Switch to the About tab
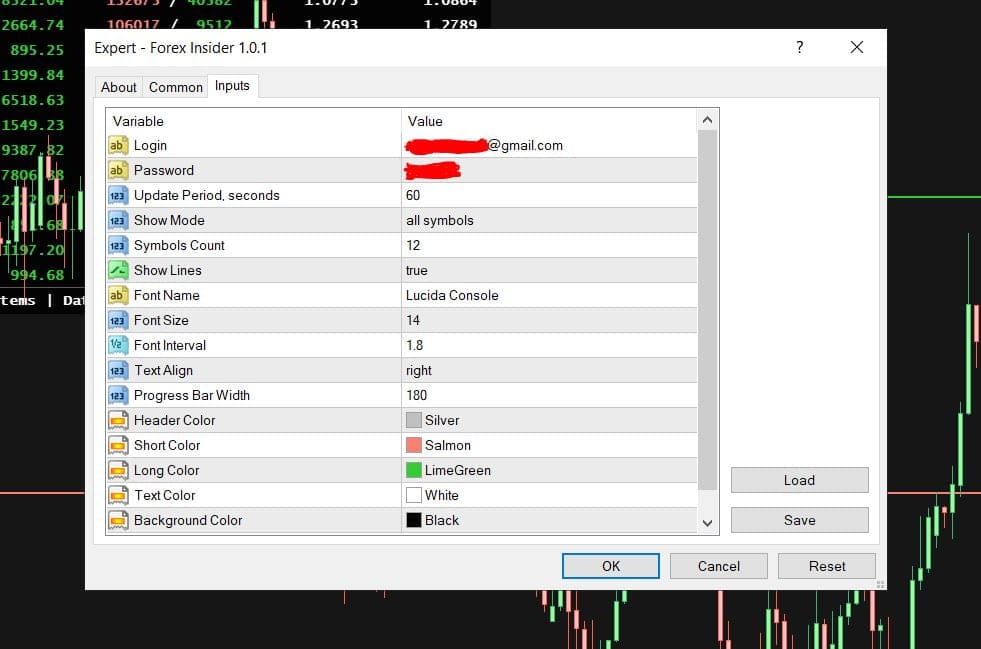The width and height of the screenshot is (981, 649). 118,87
